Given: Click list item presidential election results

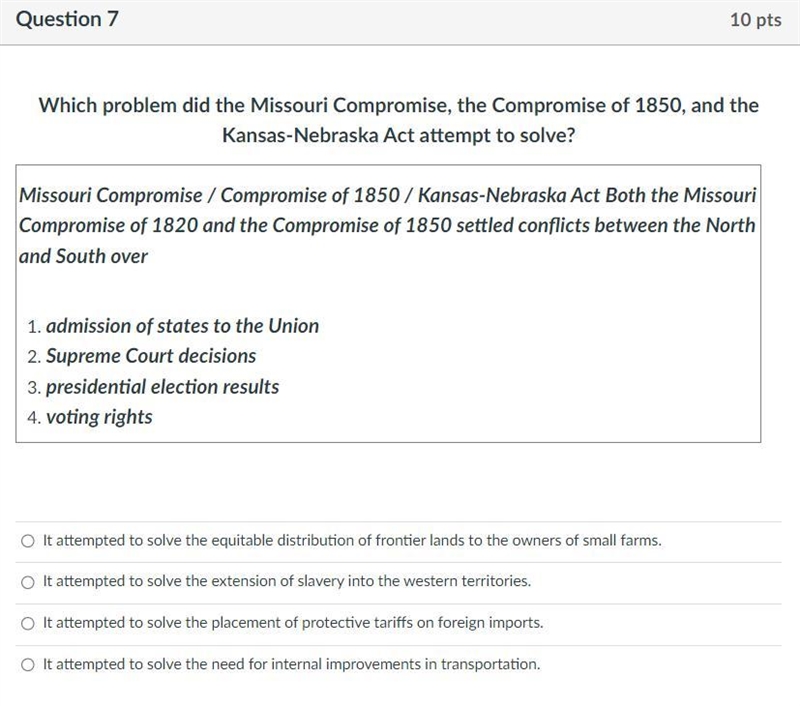Looking at the screenshot, I should click(x=162, y=387).
